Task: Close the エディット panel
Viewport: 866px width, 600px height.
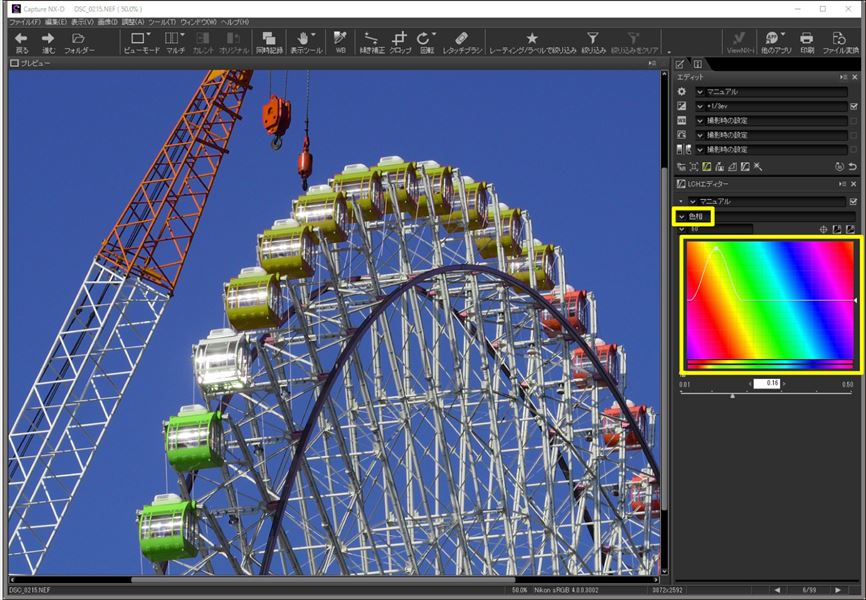Action: [x=854, y=77]
